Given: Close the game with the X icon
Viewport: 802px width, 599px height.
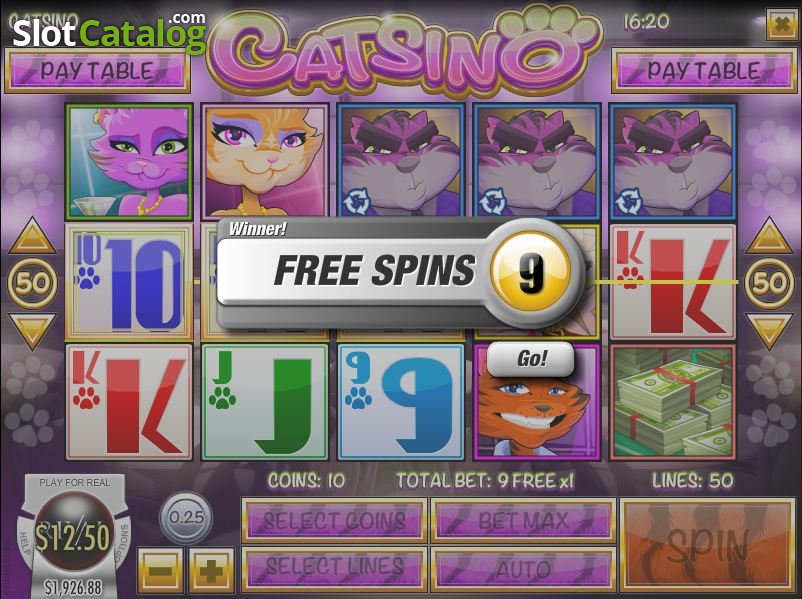Looking at the screenshot, I should tap(781, 23).
